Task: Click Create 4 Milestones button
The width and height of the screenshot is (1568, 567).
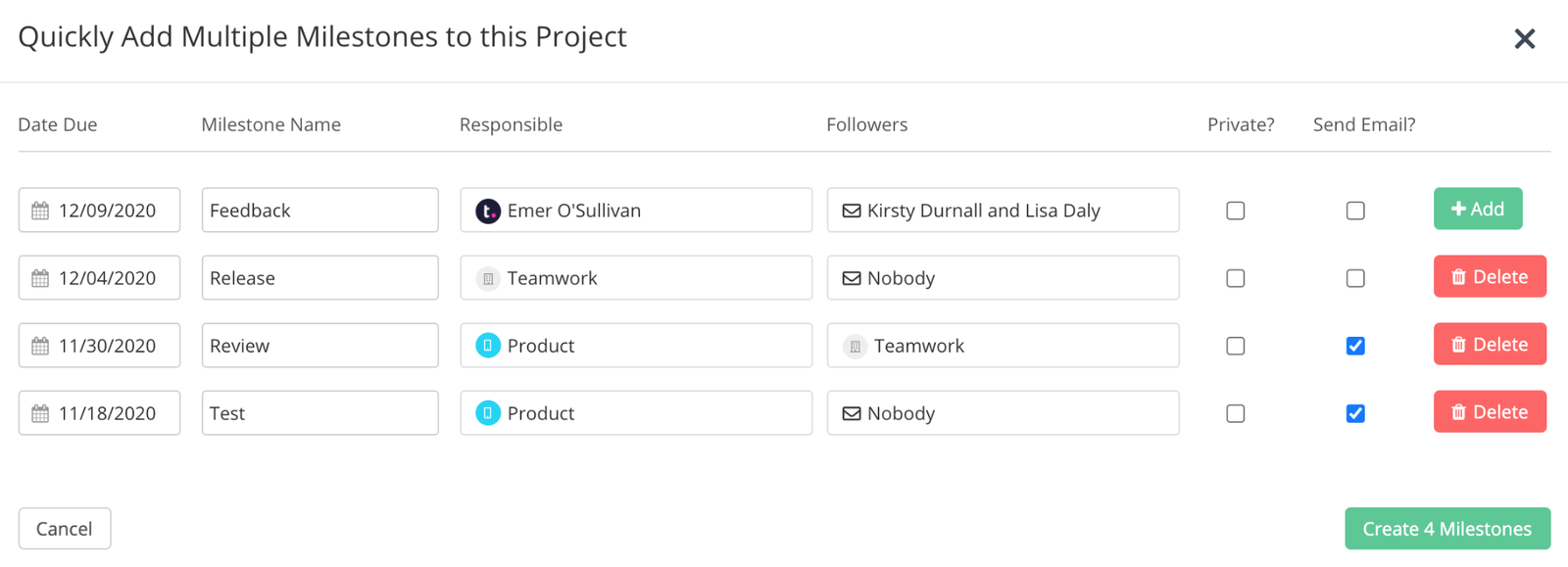Action: tap(1446, 529)
